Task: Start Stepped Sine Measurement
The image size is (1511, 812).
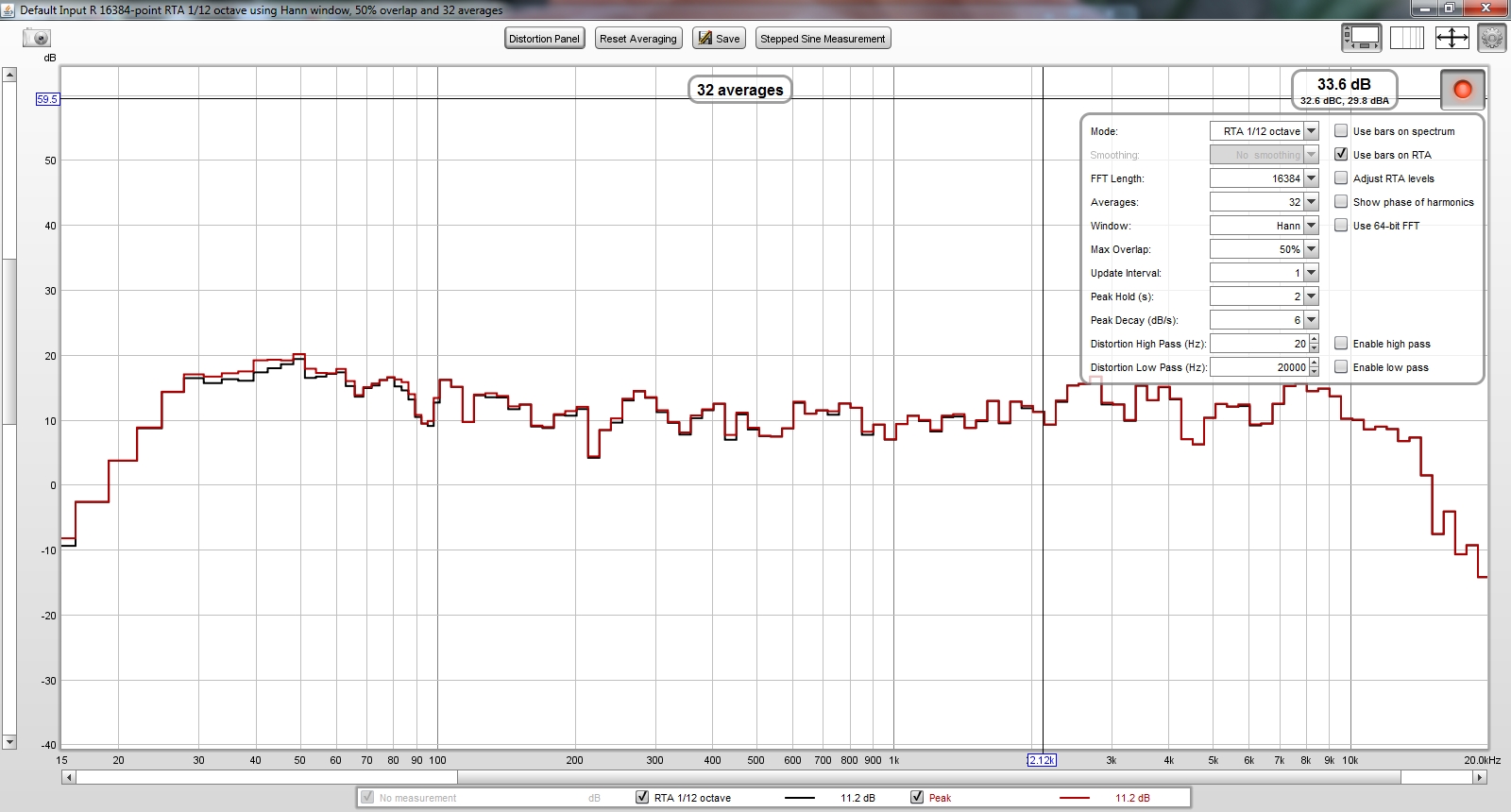Action: pos(823,39)
